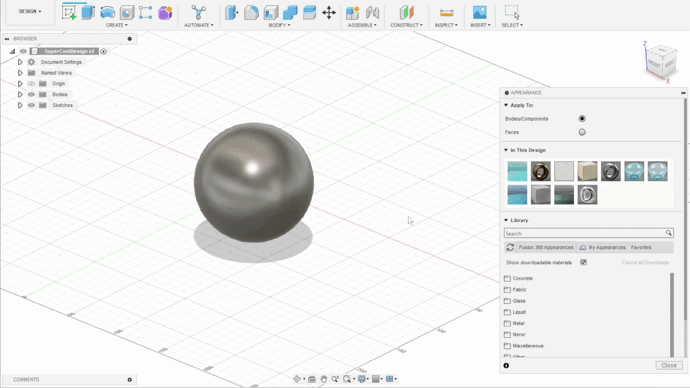The width and height of the screenshot is (690, 388).
Task: Uncheck Show downloadable materials checkbox
Action: (584, 262)
